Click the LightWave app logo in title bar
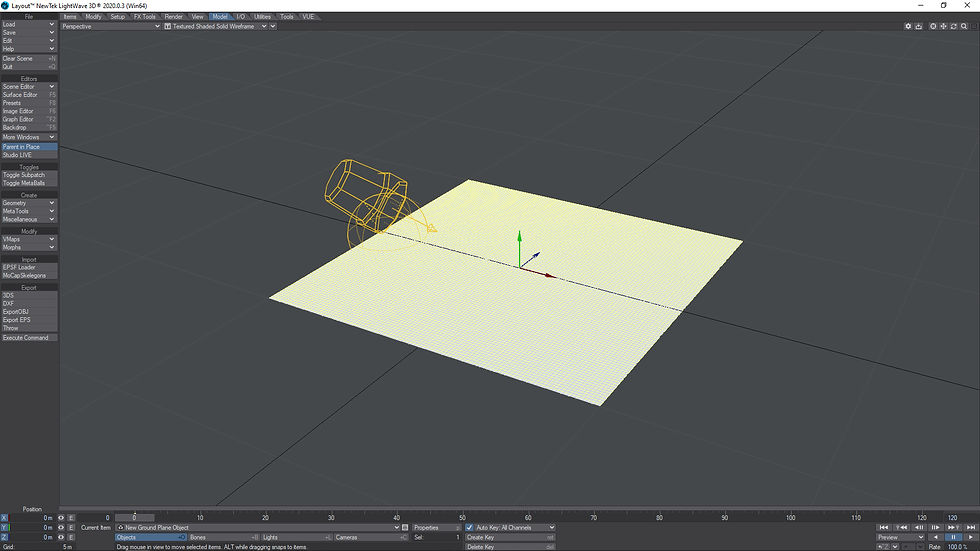The height and width of the screenshot is (551, 980). pos(5,6)
